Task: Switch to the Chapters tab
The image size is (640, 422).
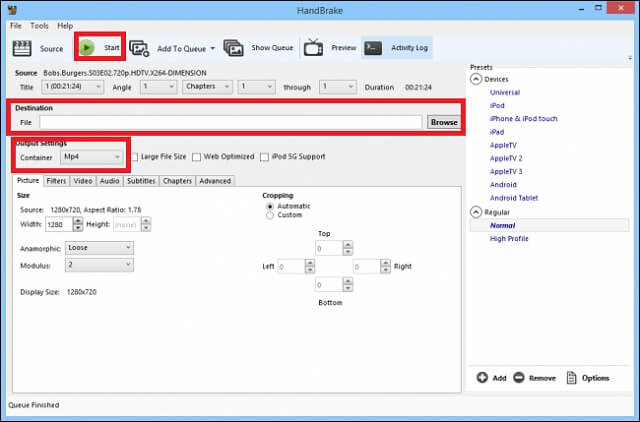Action: pos(177,181)
